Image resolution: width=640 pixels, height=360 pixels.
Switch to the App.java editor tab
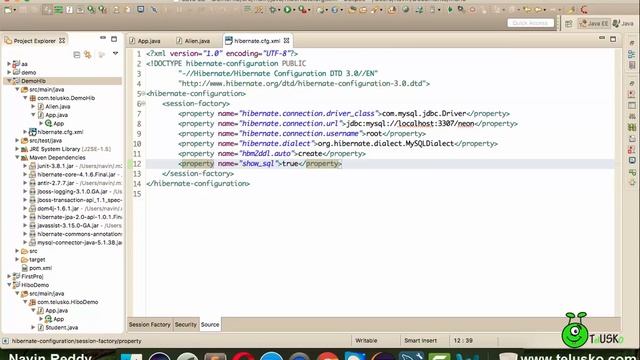(x=145, y=41)
